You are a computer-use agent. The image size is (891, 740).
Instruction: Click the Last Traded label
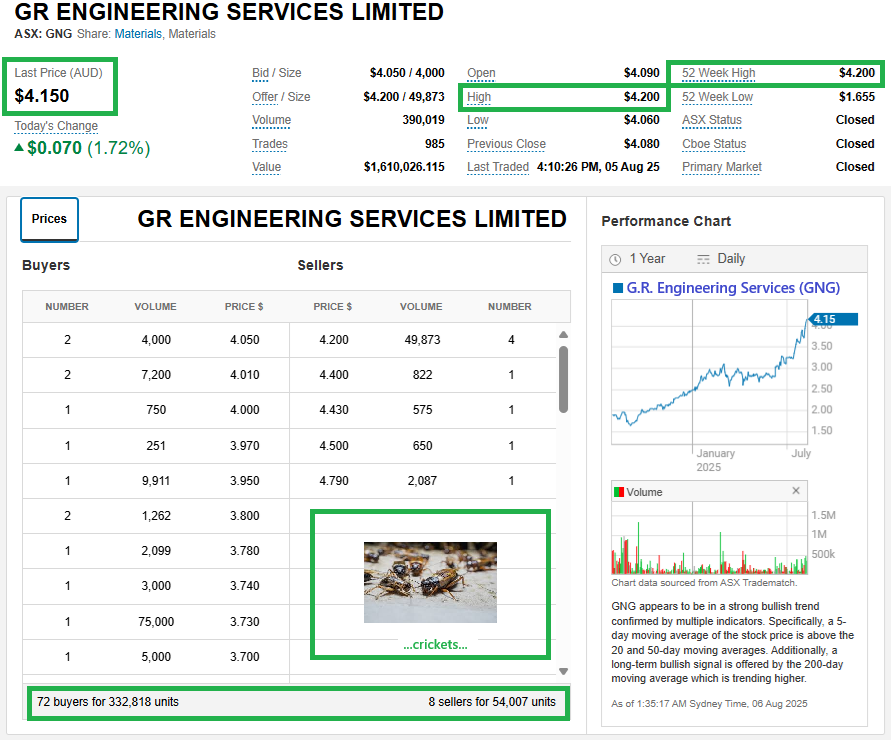(497, 167)
